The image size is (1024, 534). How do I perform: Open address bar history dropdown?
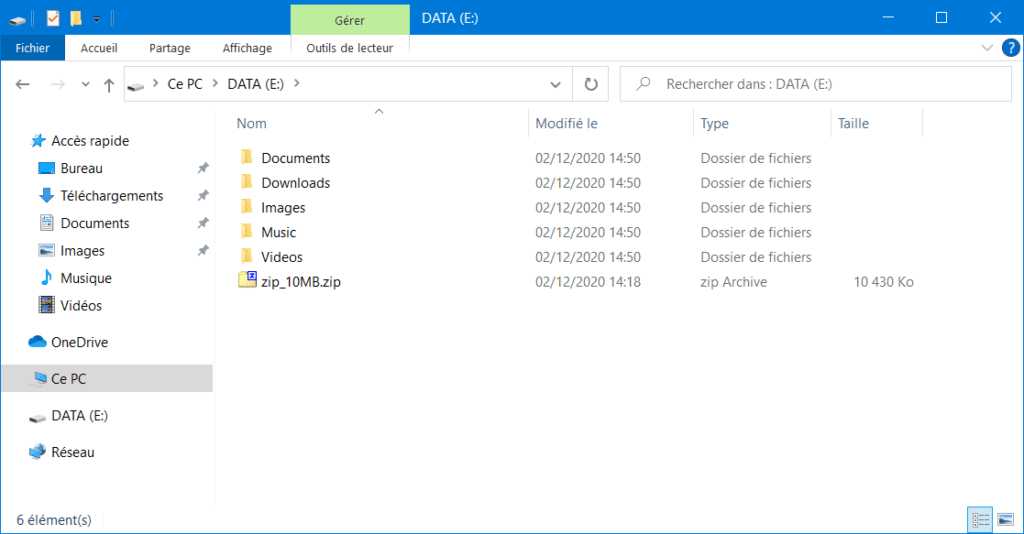pos(555,84)
